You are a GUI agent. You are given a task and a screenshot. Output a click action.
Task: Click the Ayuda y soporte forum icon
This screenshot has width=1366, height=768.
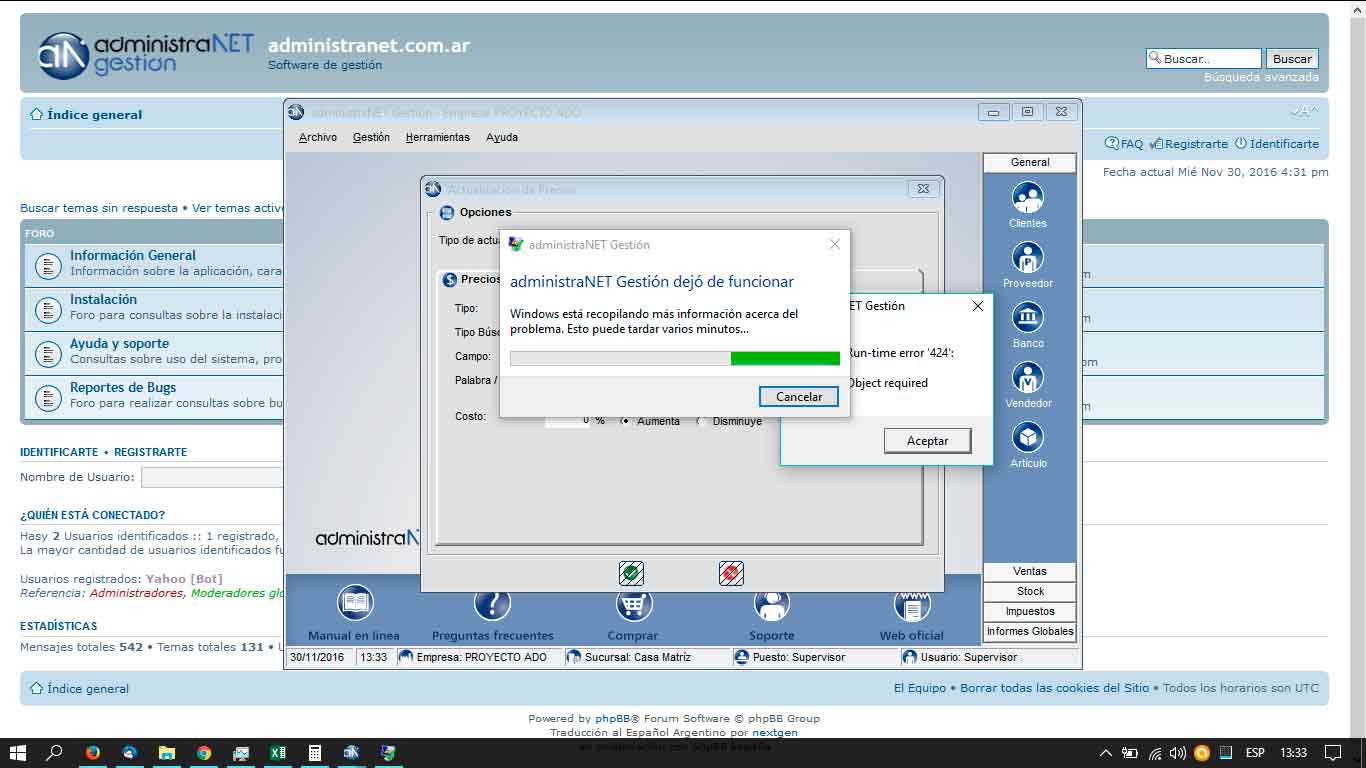click(x=48, y=354)
